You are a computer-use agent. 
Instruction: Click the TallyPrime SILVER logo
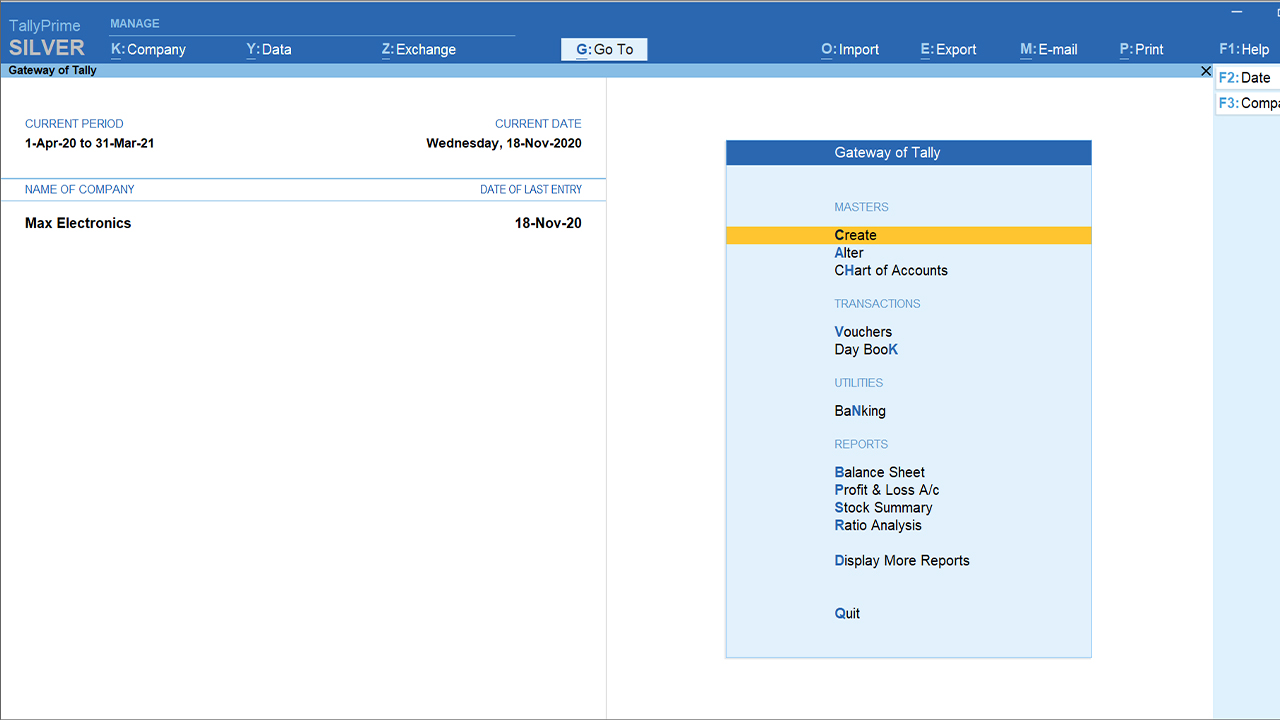tap(46, 38)
